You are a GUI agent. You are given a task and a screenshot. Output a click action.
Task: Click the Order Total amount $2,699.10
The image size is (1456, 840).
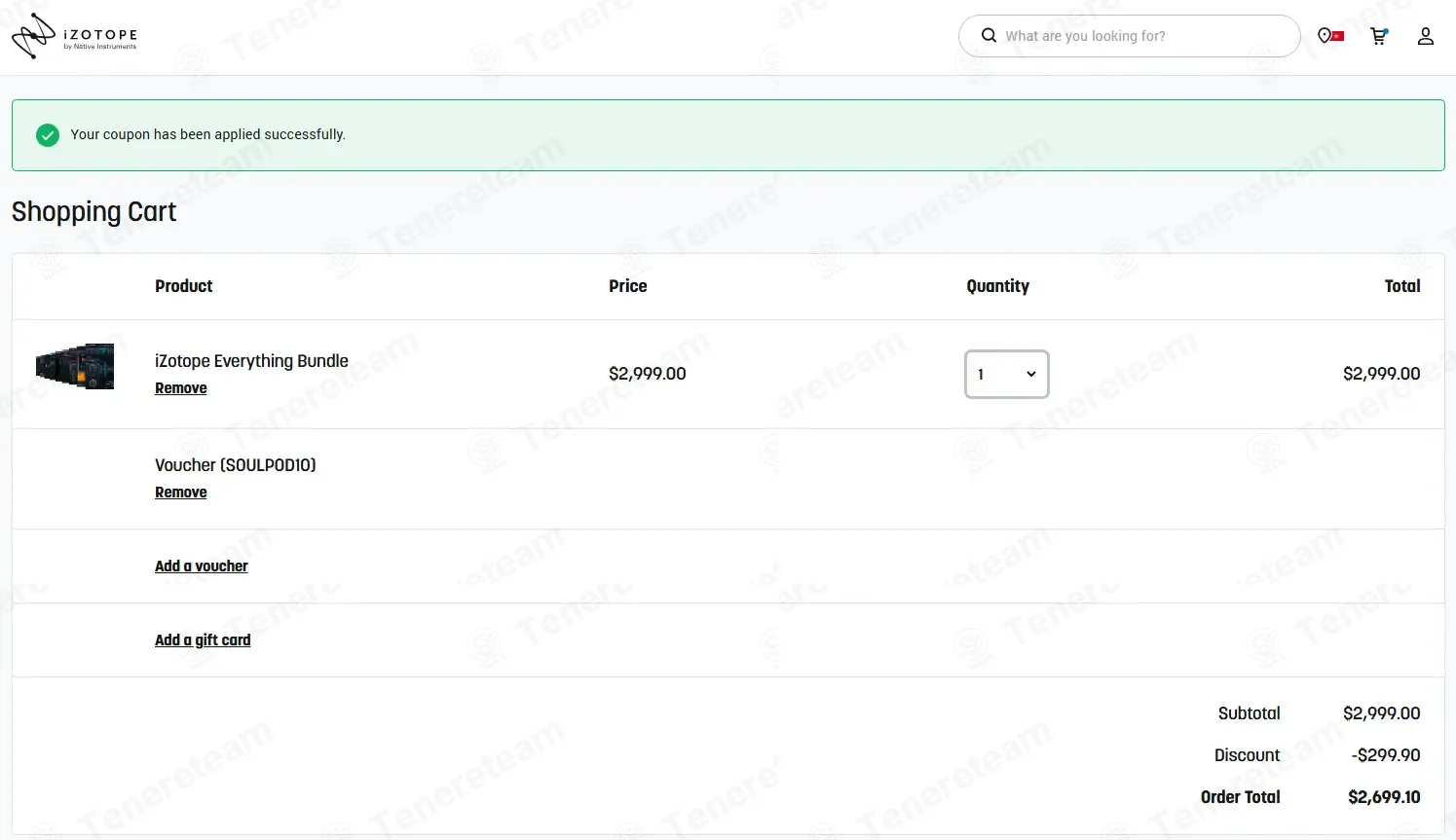tap(1383, 797)
